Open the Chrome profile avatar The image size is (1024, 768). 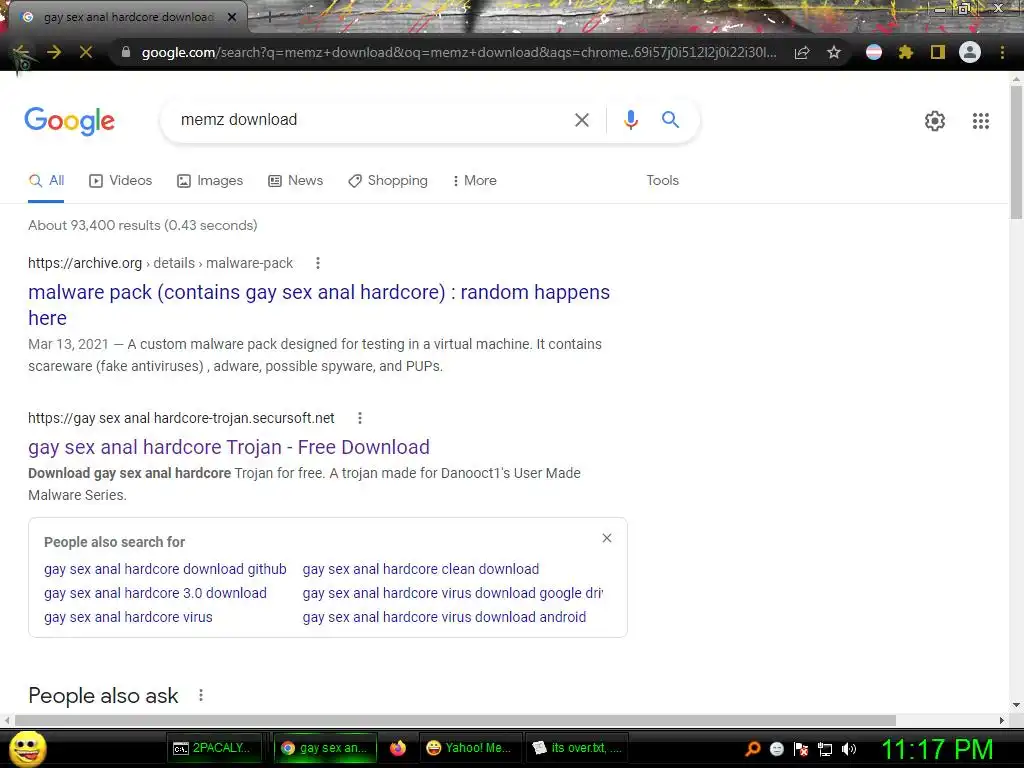(970, 52)
